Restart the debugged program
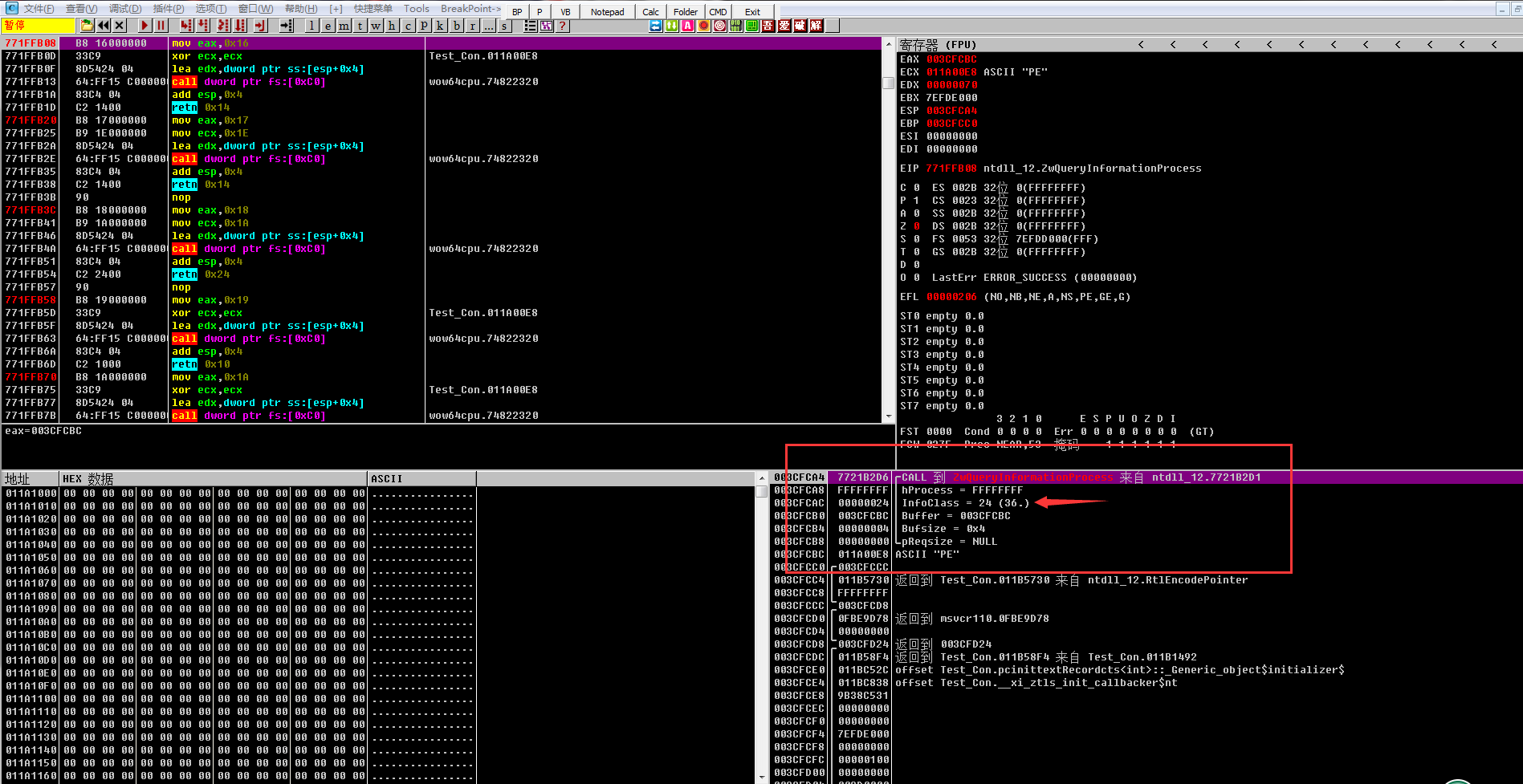The image size is (1523, 784). 103,26
